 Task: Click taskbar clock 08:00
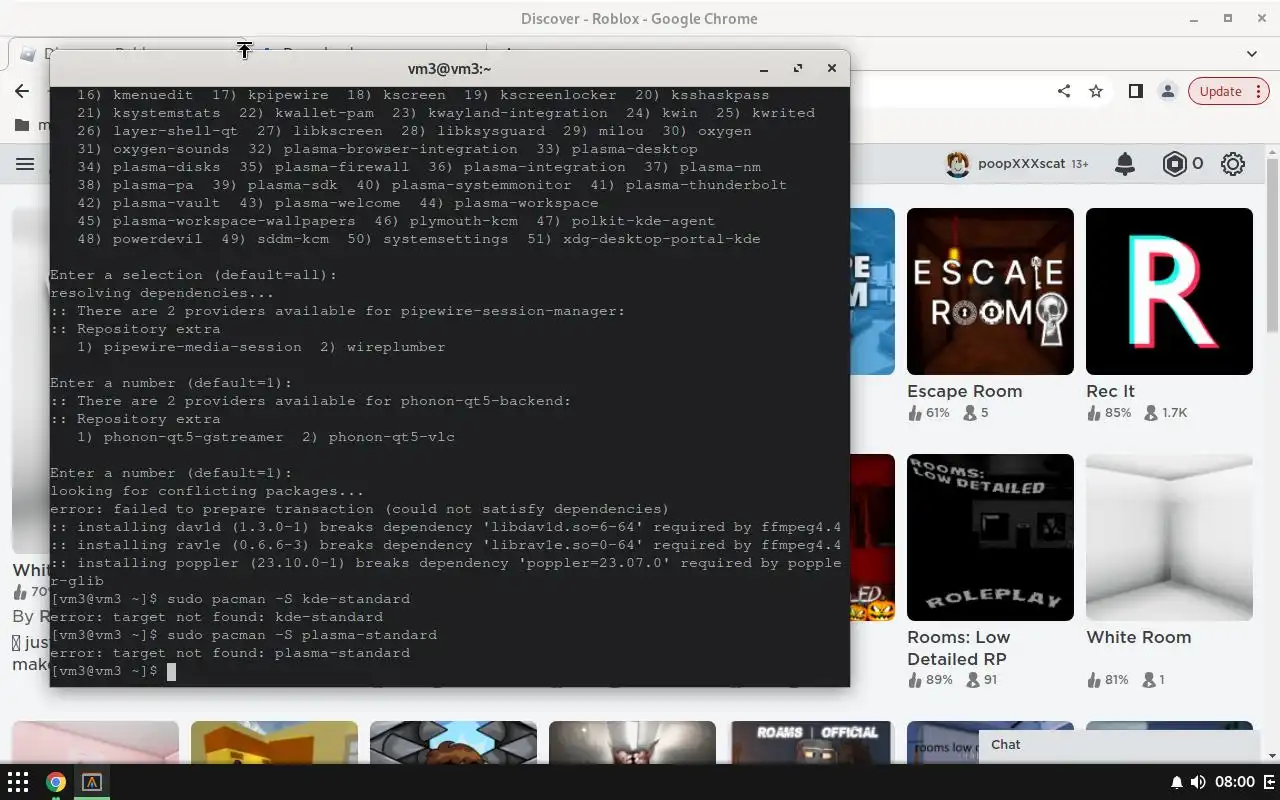coord(1236,782)
